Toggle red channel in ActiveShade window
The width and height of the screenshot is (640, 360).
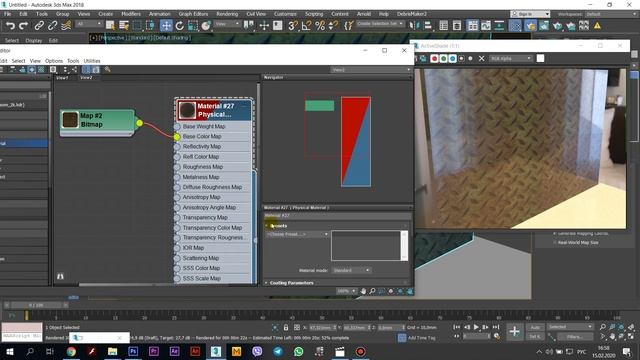tap(434, 58)
